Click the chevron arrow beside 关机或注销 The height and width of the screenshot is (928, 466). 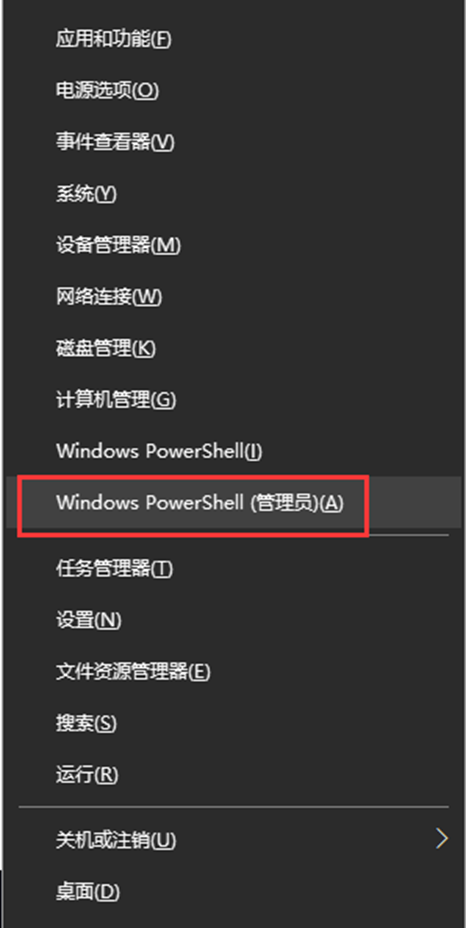tap(441, 839)
